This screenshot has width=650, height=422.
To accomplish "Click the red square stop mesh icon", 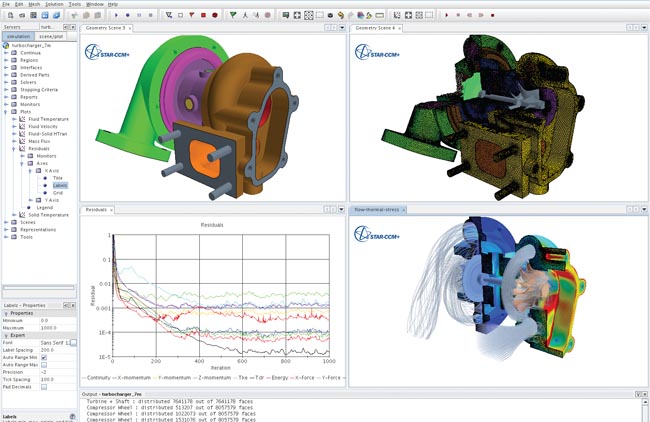I will pos(204,15).
